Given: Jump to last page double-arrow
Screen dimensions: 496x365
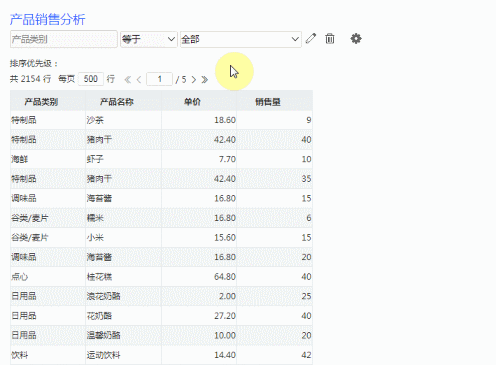Looking at the screenshot, I should click(x=205, y=79).
